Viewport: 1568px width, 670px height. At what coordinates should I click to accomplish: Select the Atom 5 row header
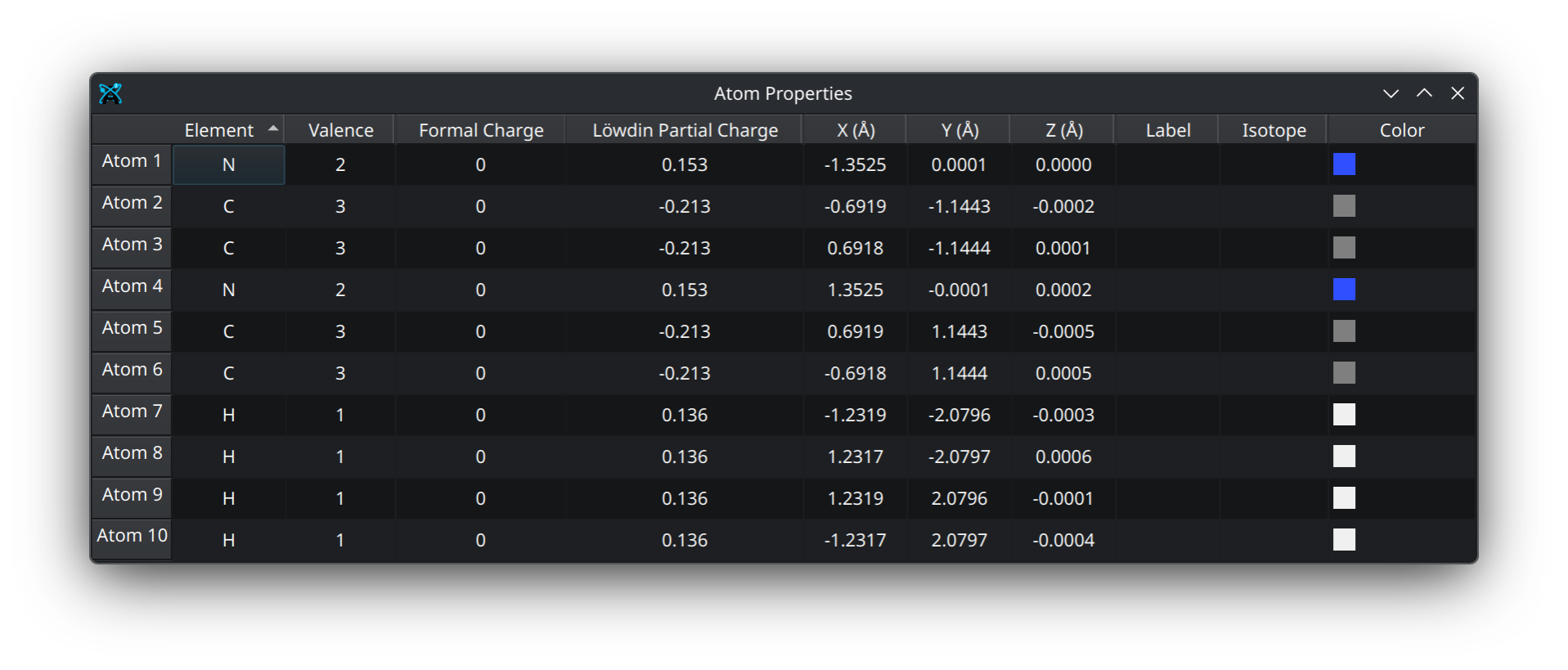click(x=132, y=331)
